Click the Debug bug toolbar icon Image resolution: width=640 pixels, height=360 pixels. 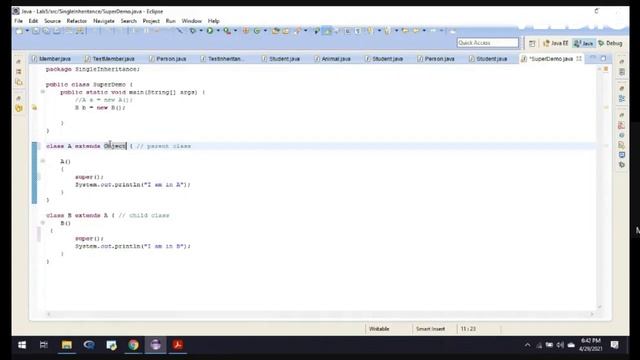tap(193, 31)
